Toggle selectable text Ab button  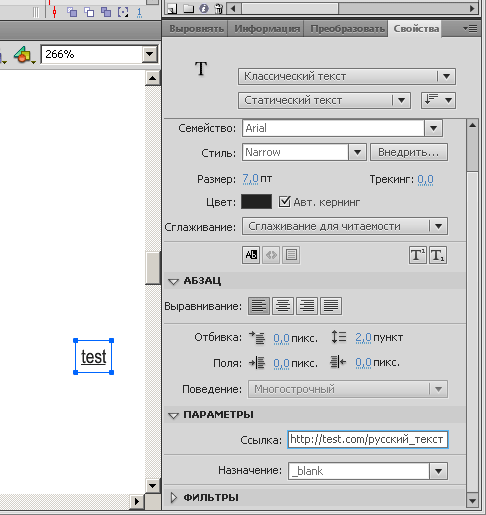(x=251, y=255)
